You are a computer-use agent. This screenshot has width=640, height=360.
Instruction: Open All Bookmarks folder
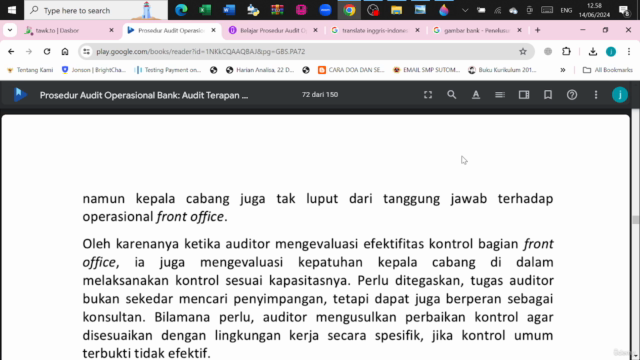click(608, 70)
